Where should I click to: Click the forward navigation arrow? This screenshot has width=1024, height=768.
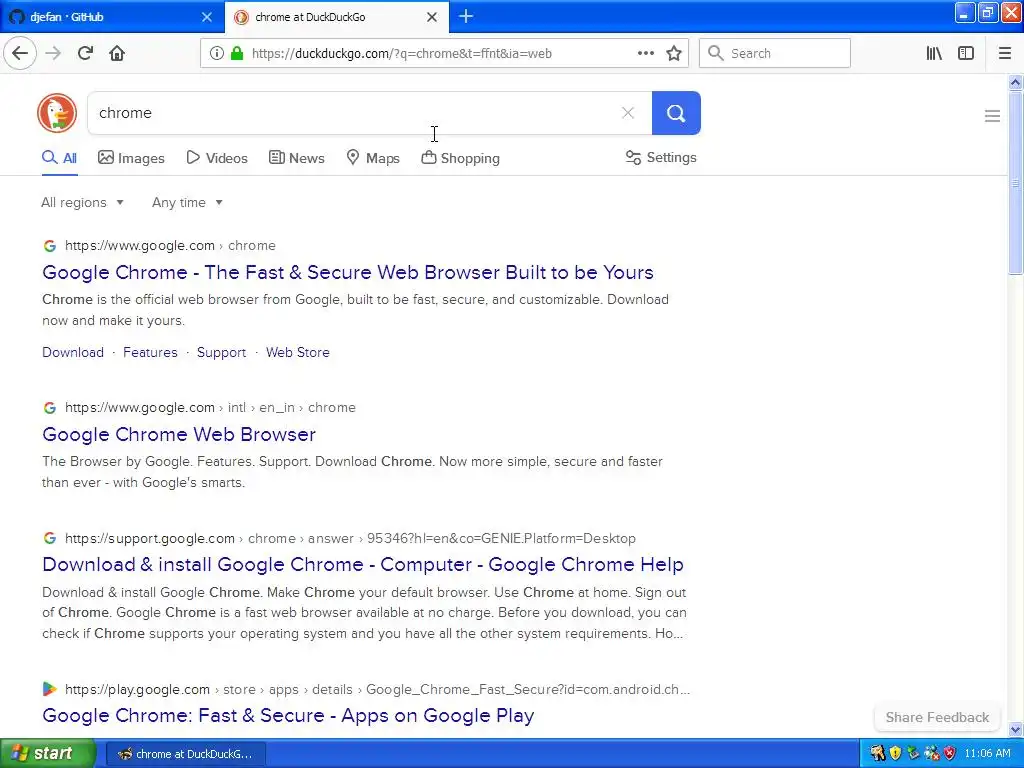(54, 54)
